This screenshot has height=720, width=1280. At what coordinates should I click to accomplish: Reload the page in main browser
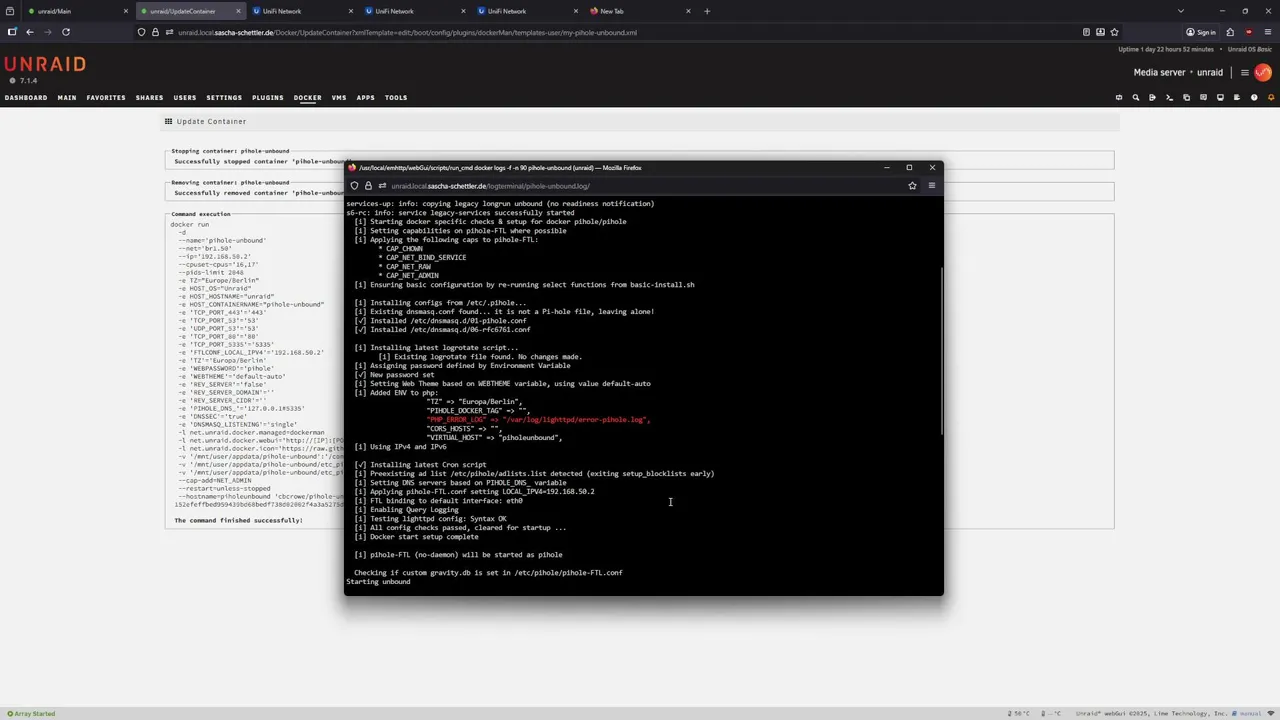click(x=66, y=32)
